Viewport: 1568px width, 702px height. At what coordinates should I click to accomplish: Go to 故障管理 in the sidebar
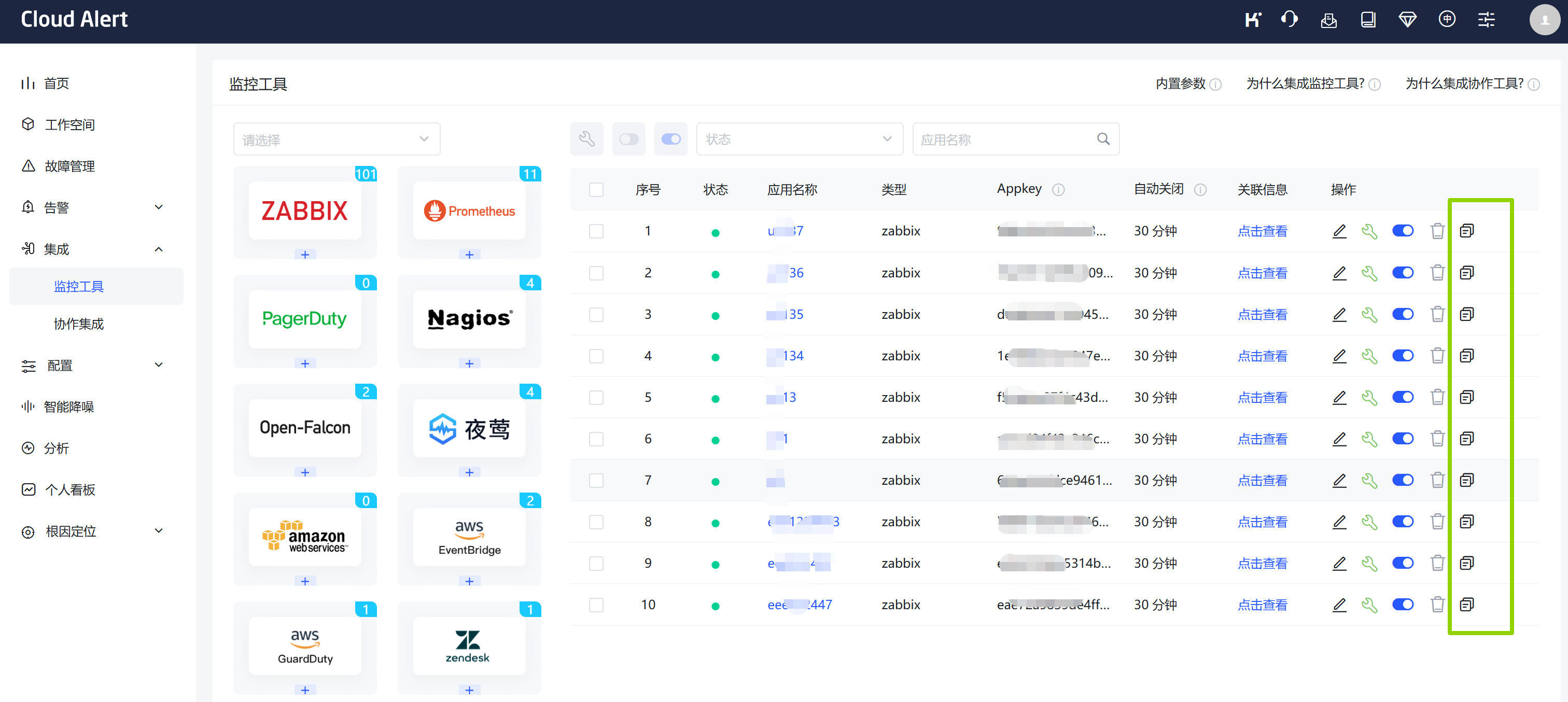pos(69,166)
